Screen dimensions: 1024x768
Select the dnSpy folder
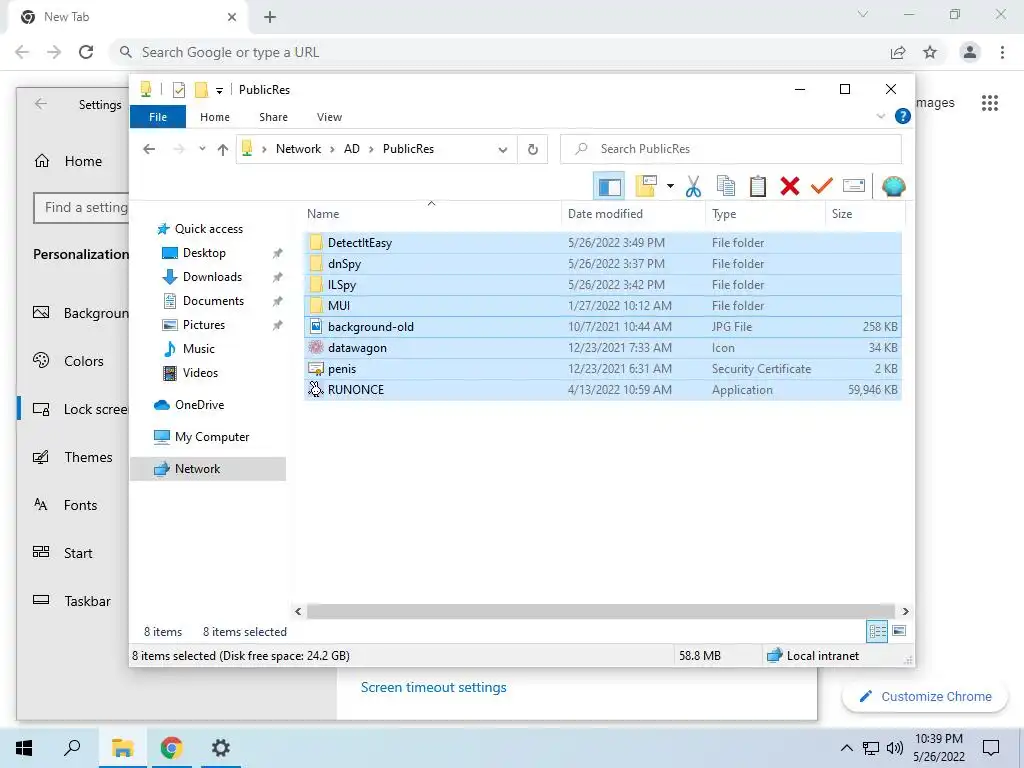603,264
